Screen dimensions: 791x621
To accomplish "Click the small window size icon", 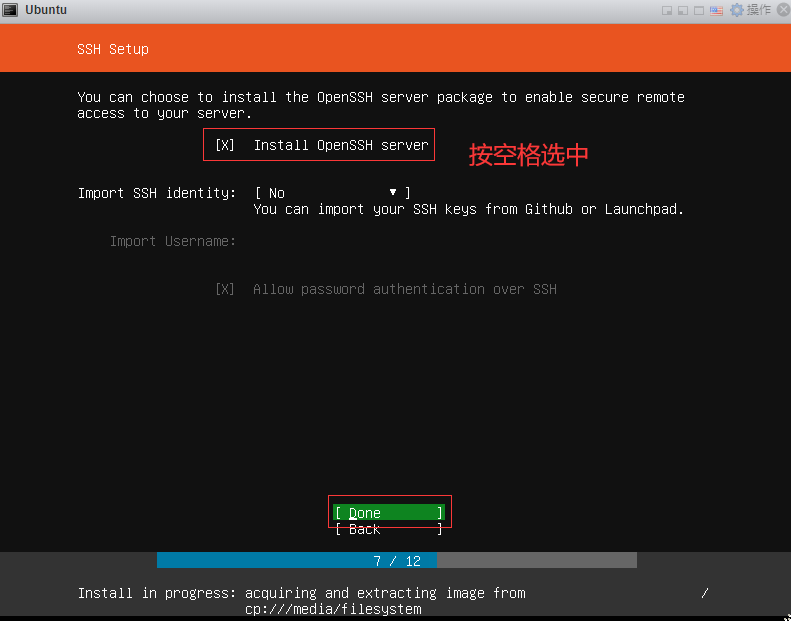I will 667,10.
